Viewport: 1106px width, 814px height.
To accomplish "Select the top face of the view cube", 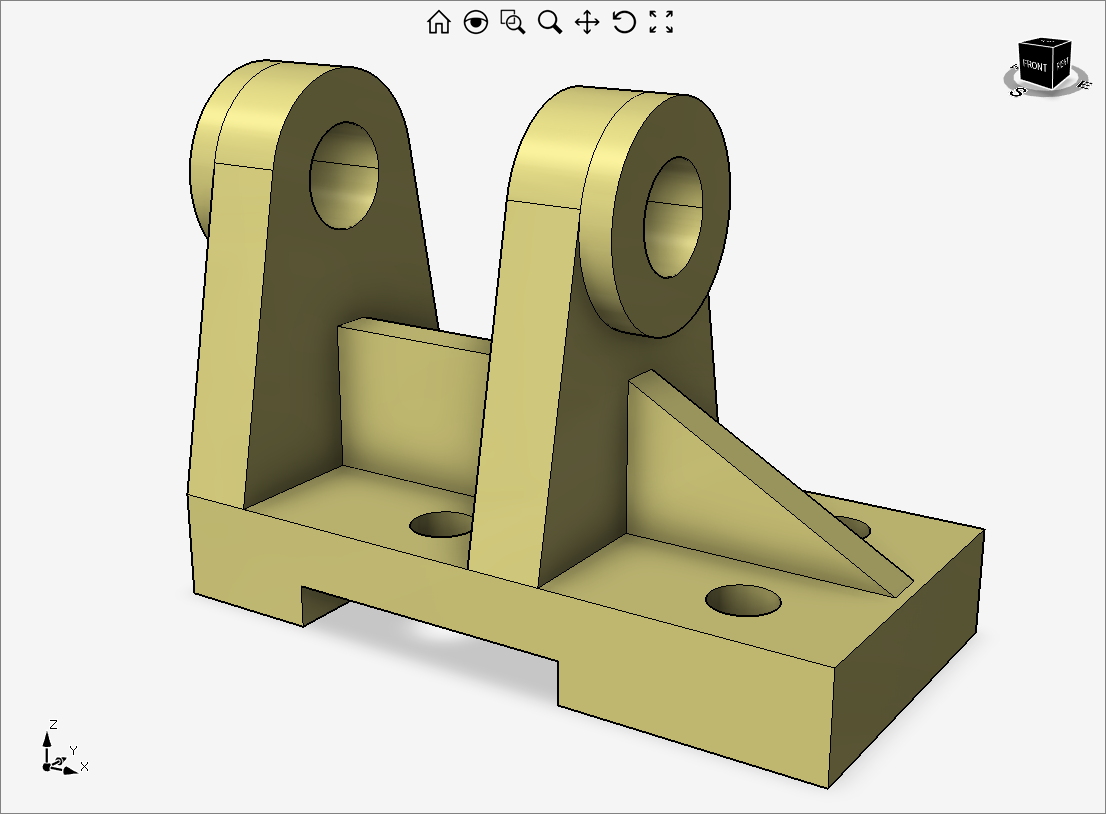I will 1046,43.
